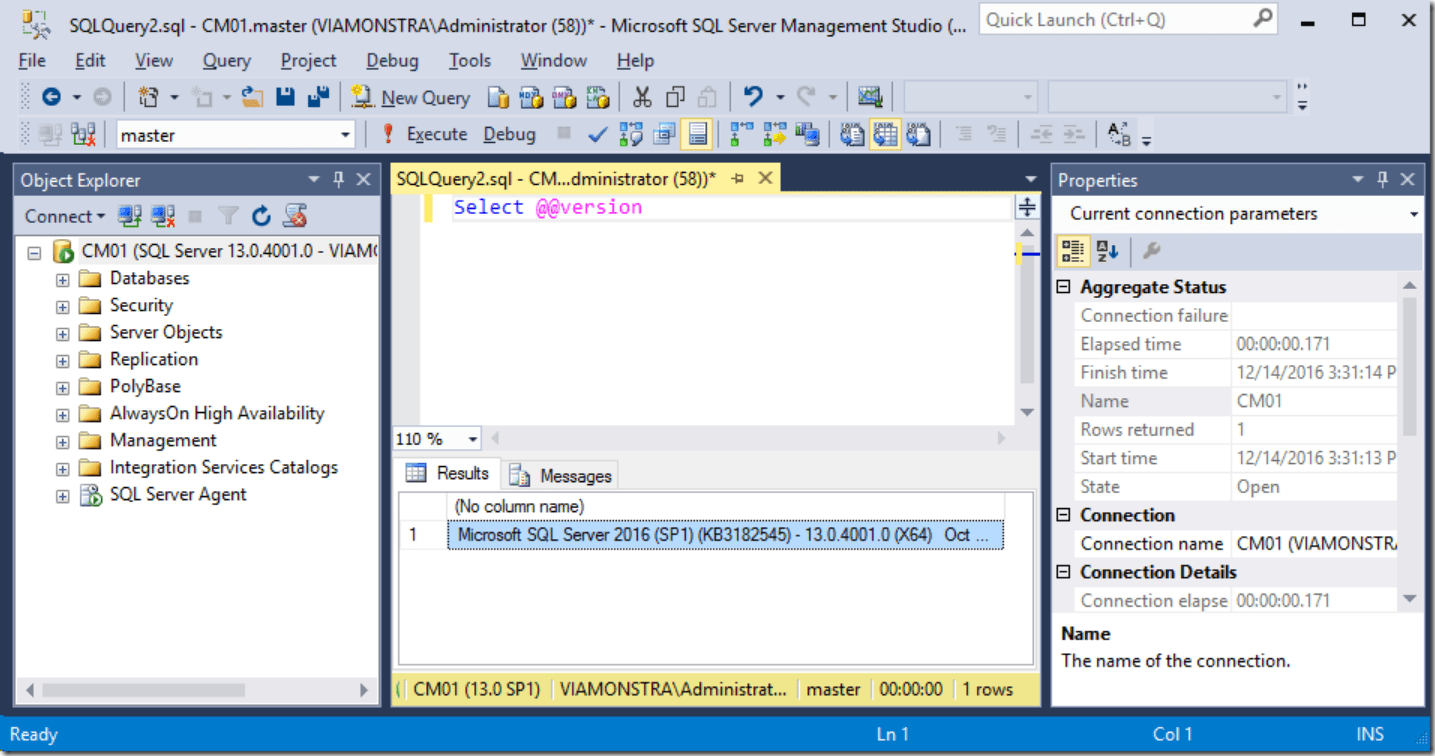Click the Save floppy disk icon
1435x756 pixels.
[285, 97]
